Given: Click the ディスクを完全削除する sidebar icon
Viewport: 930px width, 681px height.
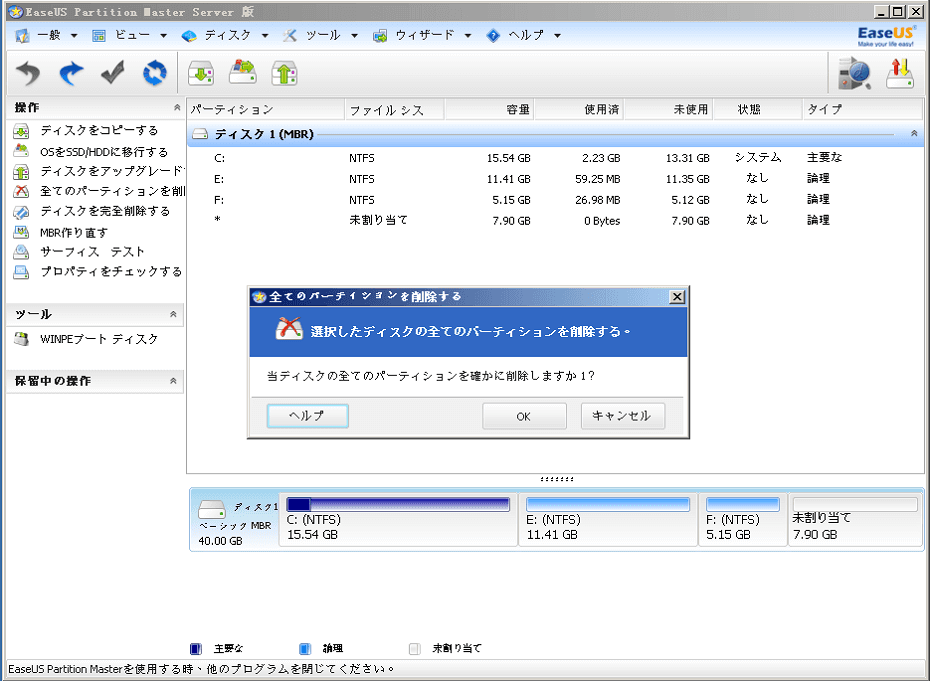Looking at the screenshot, I should tap(21, 212).
